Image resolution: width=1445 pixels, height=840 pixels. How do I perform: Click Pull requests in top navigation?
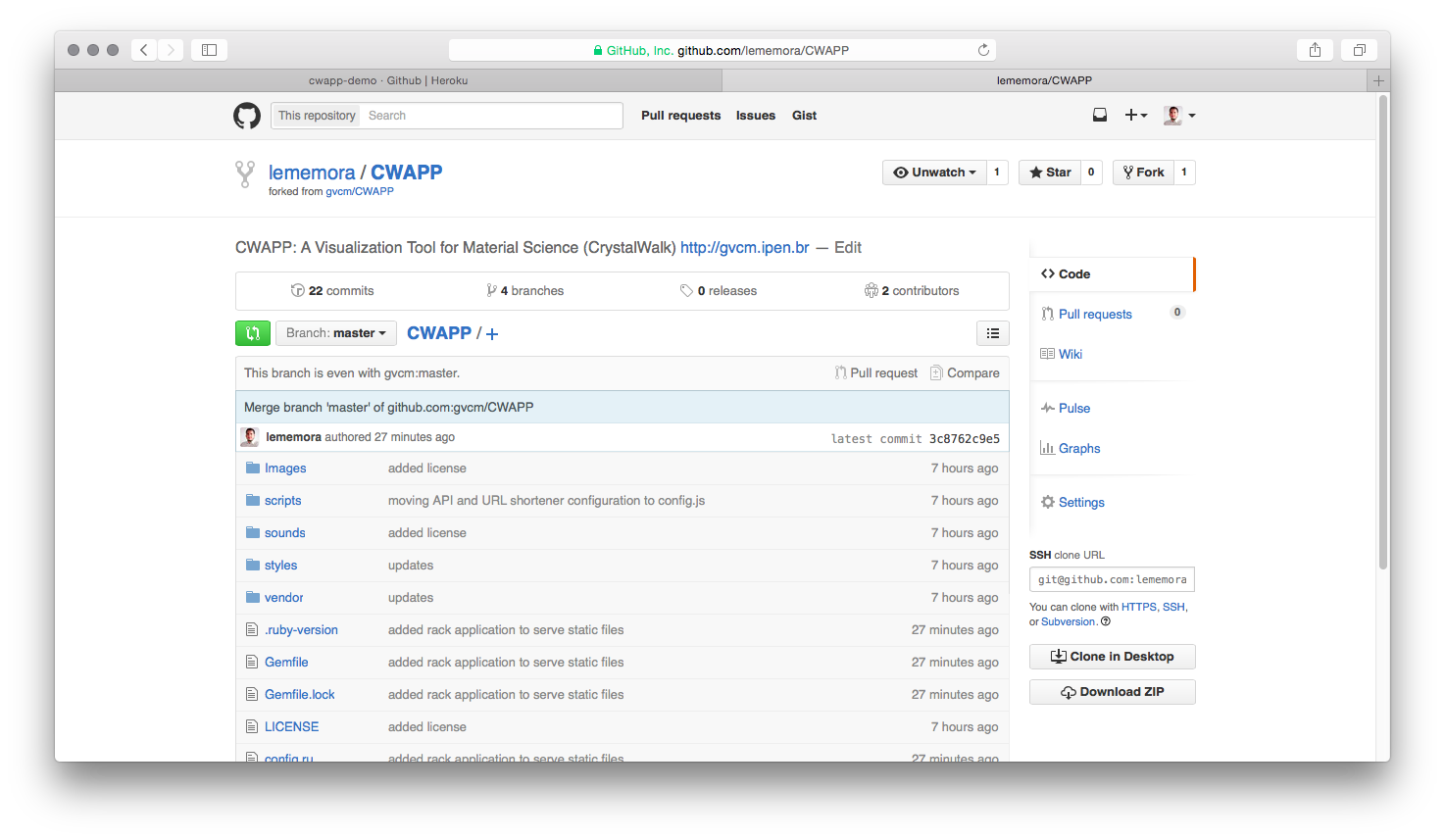(x=680, y=116)
